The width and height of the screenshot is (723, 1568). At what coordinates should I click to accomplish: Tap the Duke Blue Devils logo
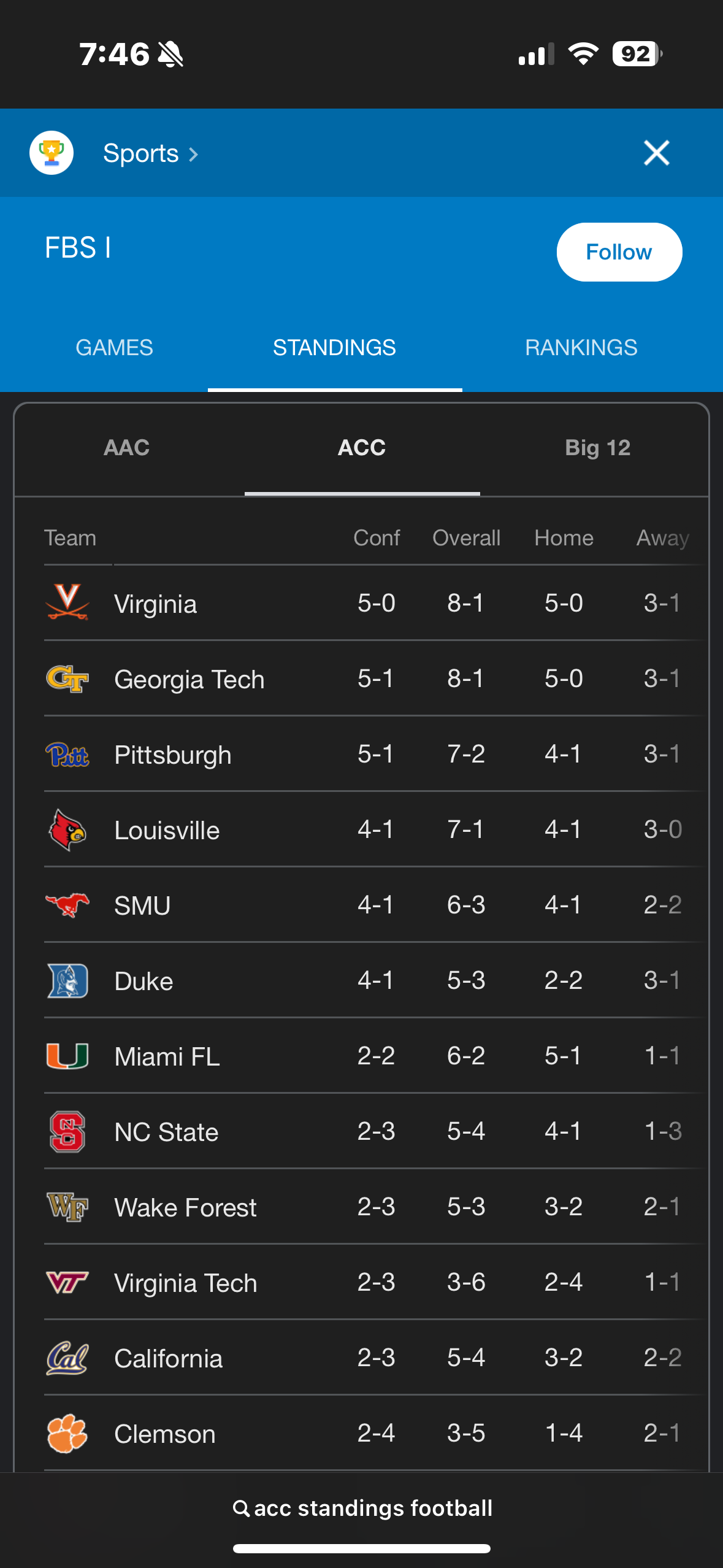pos(67,981)
